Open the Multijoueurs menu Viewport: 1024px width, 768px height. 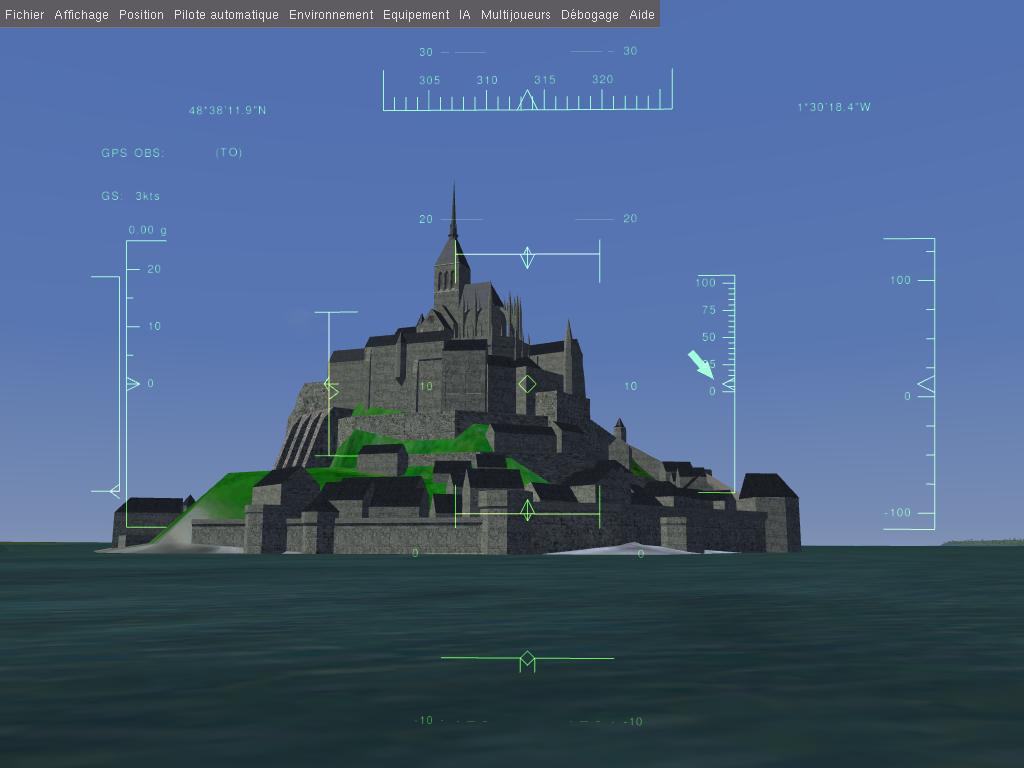(x=516, y=14)
